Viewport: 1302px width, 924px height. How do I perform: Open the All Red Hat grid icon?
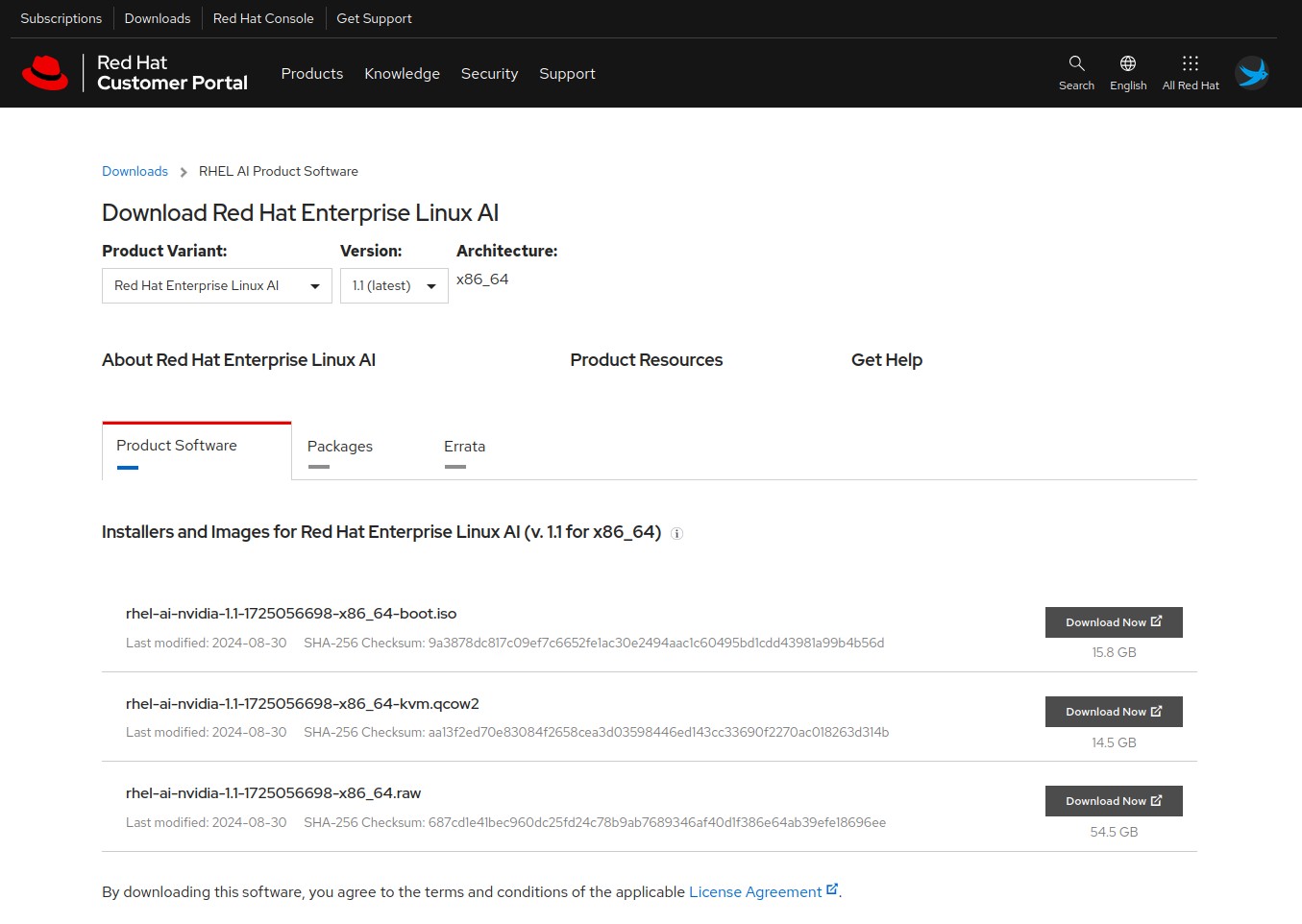point(1191,63)
